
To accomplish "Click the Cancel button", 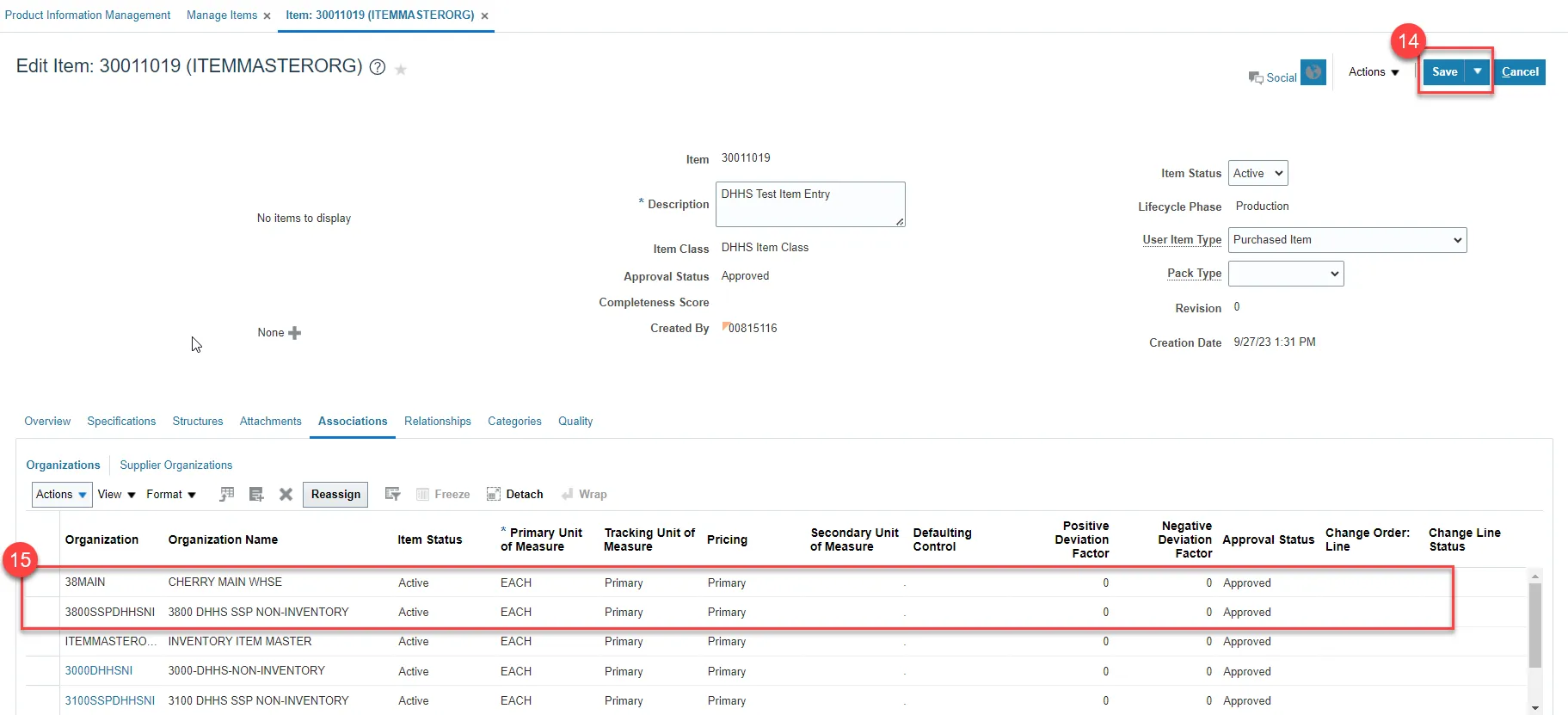I will [1519, 72].
